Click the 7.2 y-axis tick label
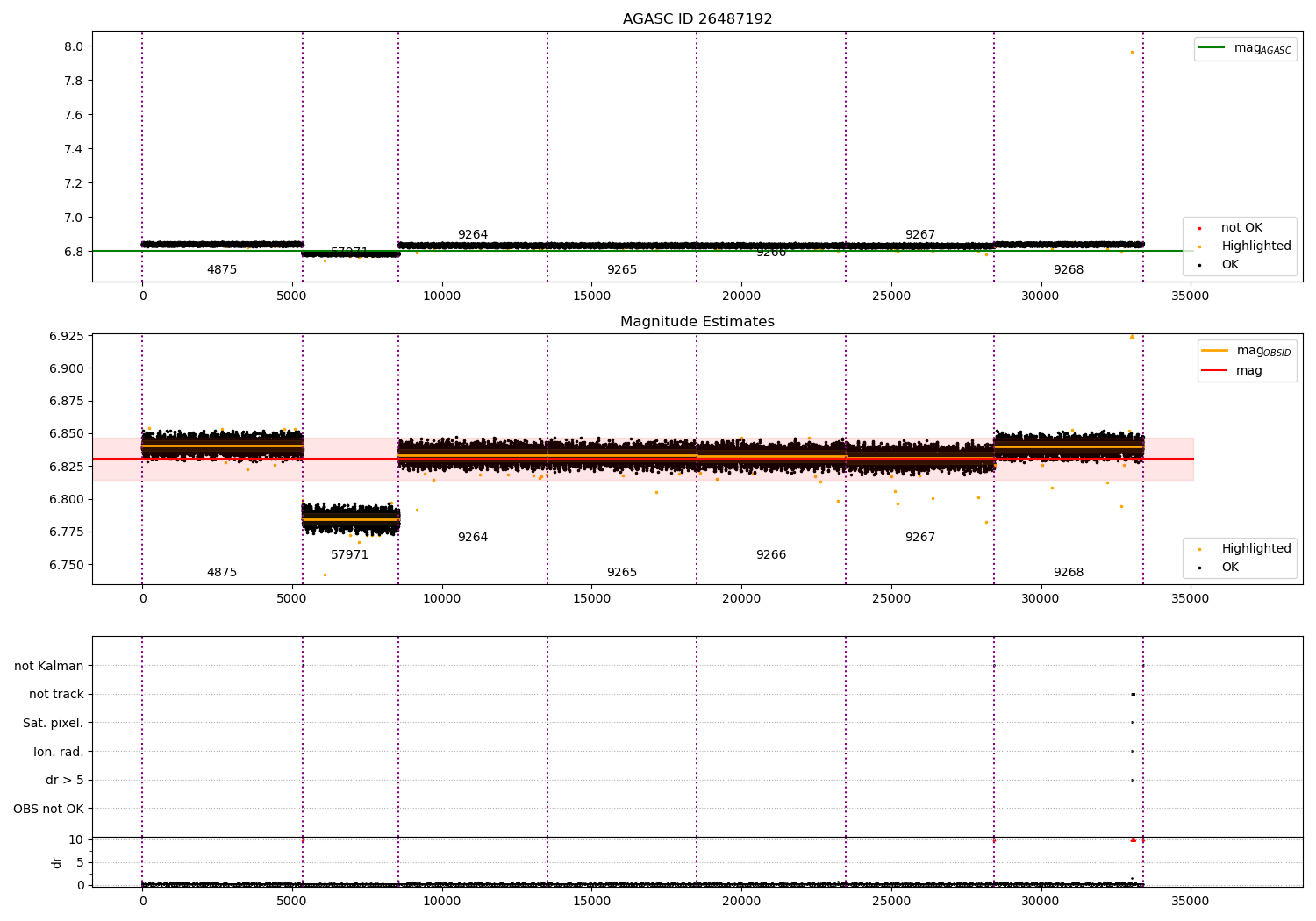This screenshot has width=1316, height=921. coord(73,183)
